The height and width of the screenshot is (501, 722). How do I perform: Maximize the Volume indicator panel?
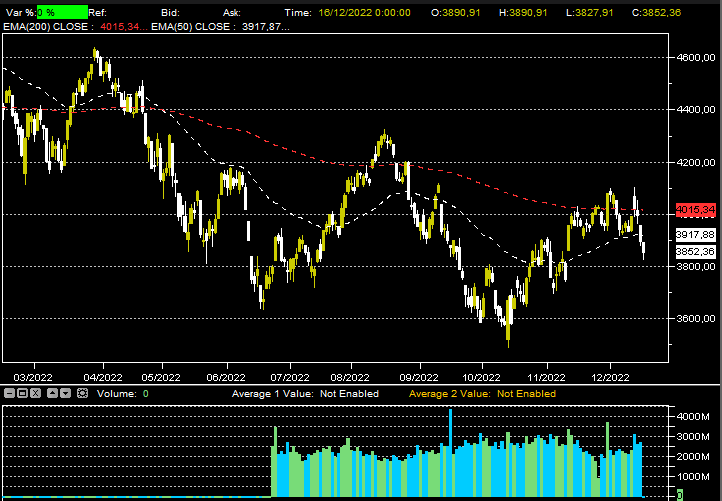pyautogui.click(x=23, y=394)
